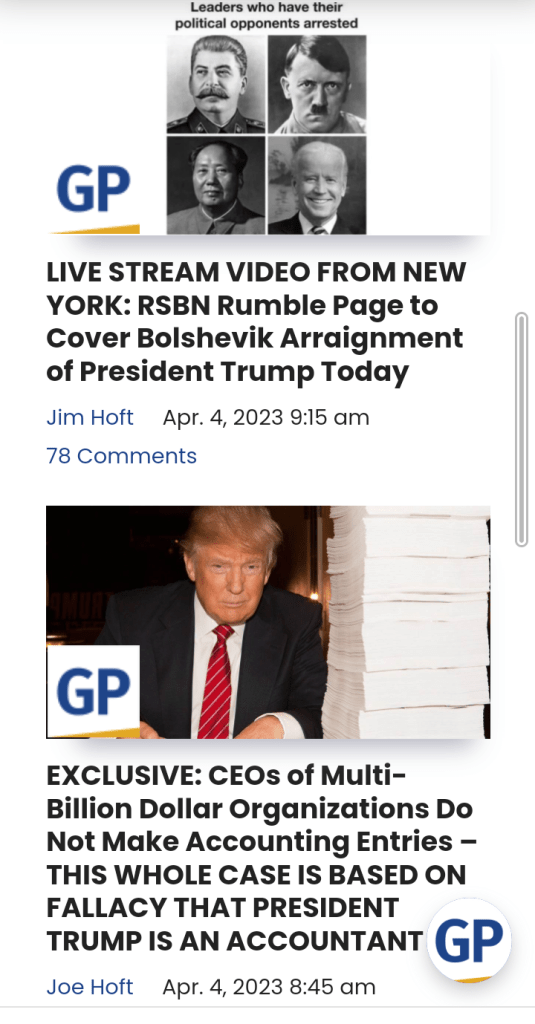Tap the floating round GP button
The width and height of the screenshot is (535, 1024).
click(x=469, y=940)
